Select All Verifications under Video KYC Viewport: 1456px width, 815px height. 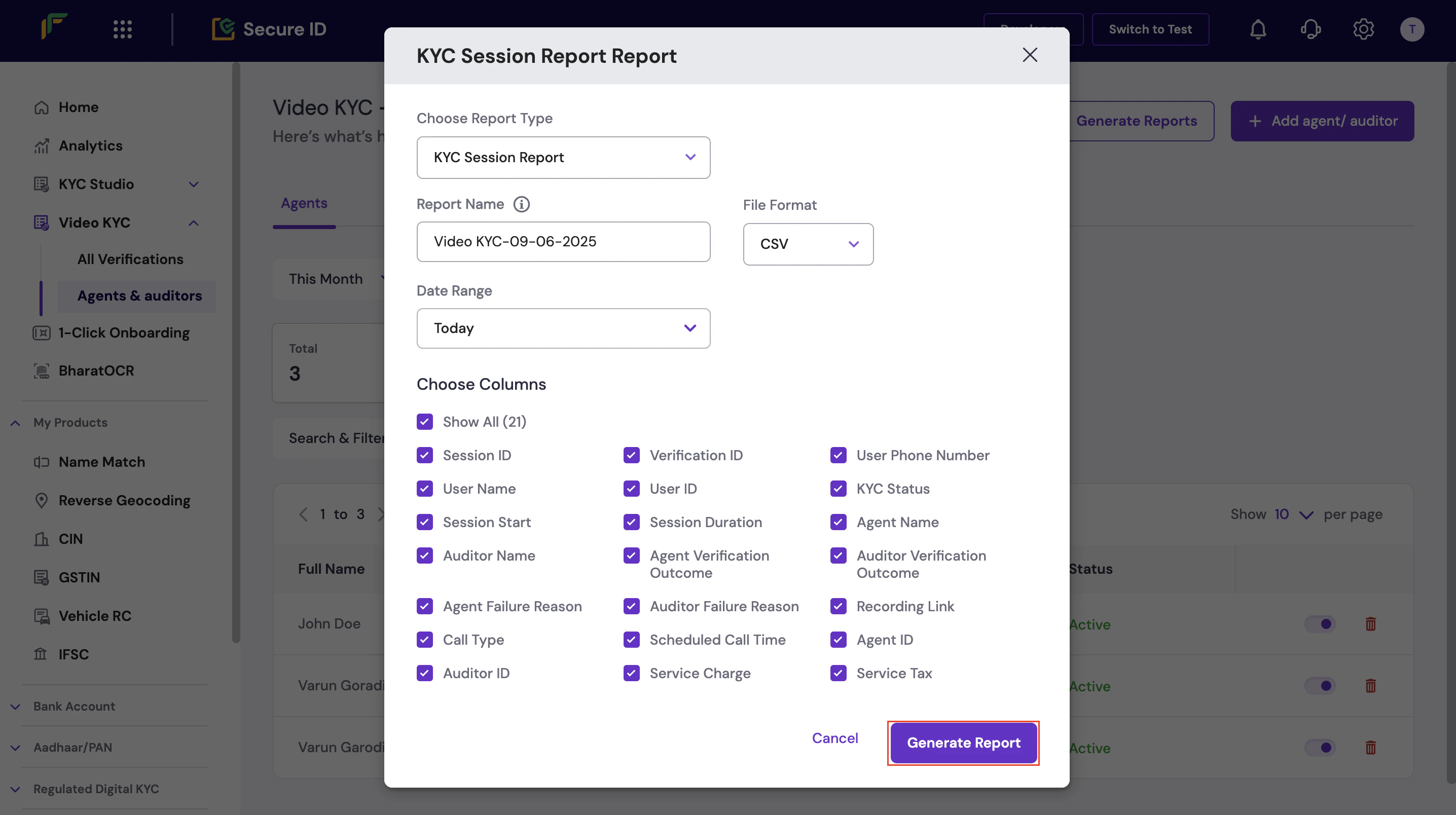coord(130,260)
